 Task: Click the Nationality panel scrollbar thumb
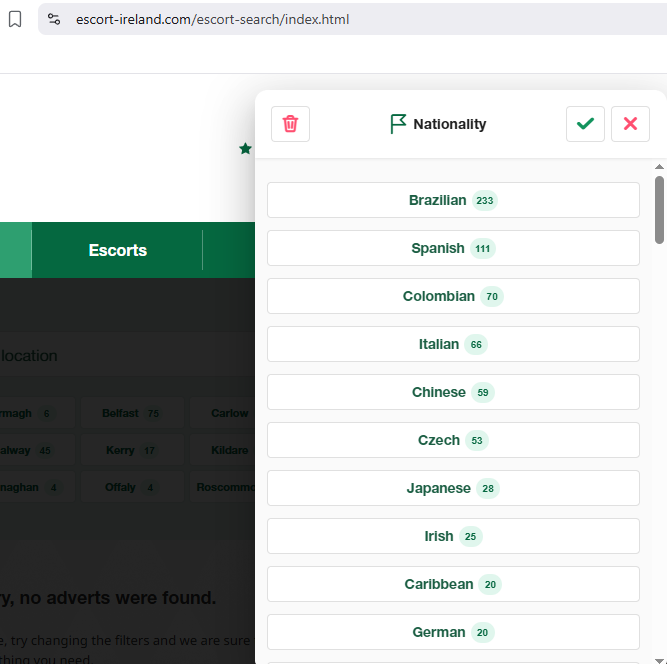tap(659, 210)
